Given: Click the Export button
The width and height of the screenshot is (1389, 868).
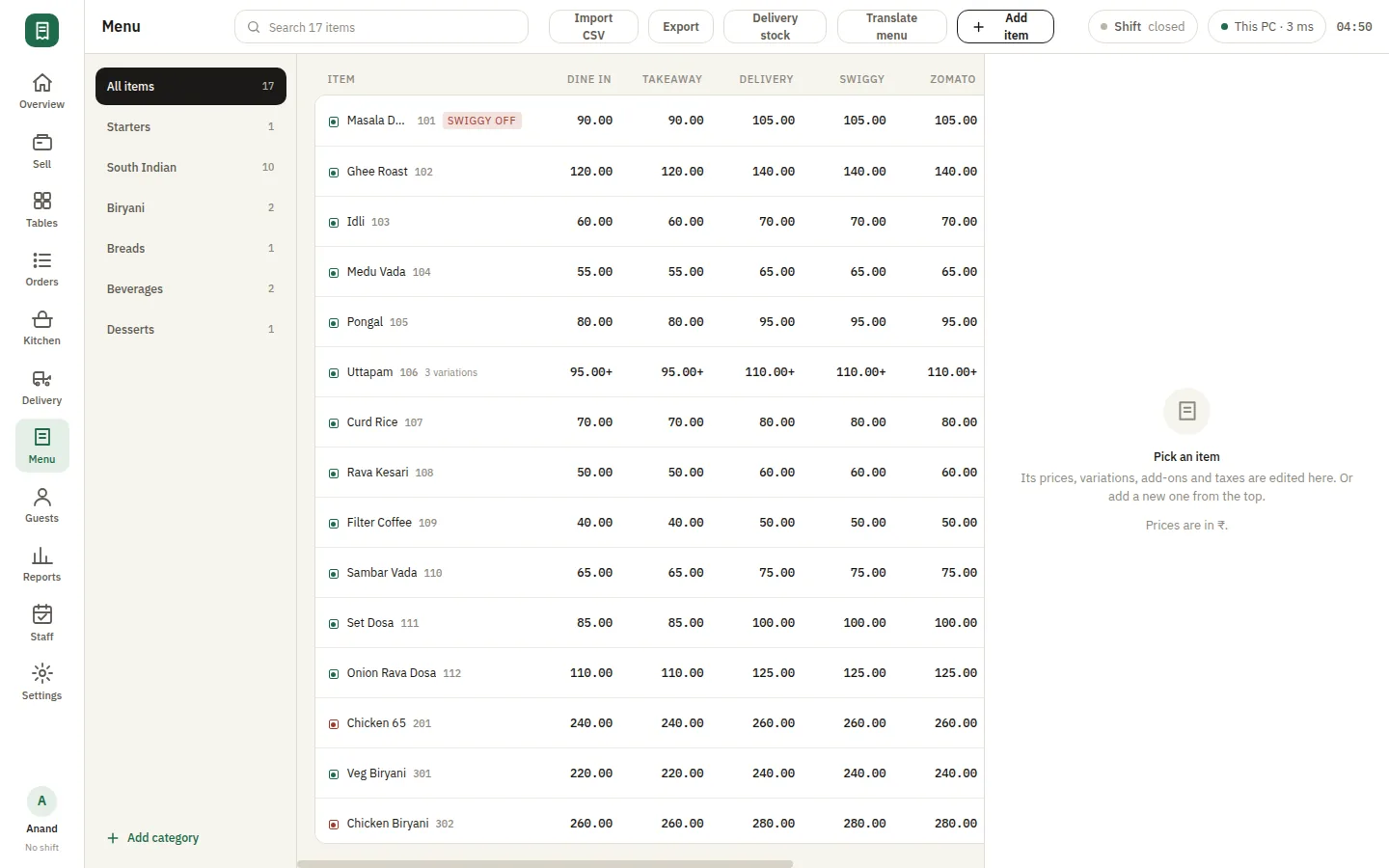Looking at the screenshot, I should pos(681,27).
